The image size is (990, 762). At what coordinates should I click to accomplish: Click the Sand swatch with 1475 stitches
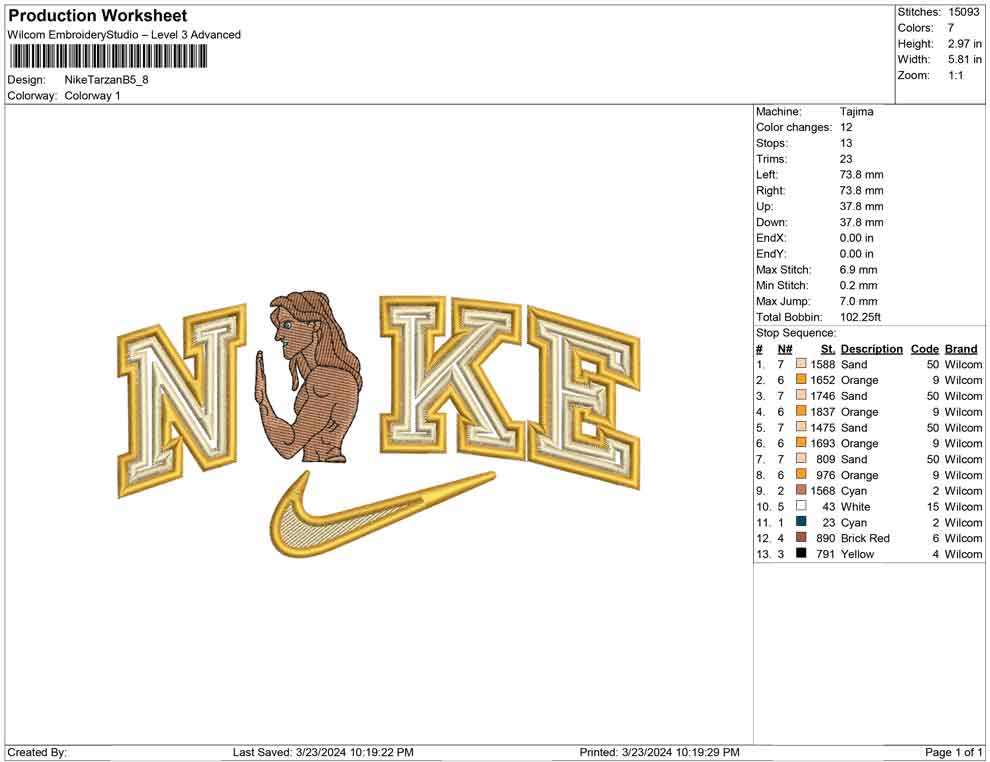point(801,427)
